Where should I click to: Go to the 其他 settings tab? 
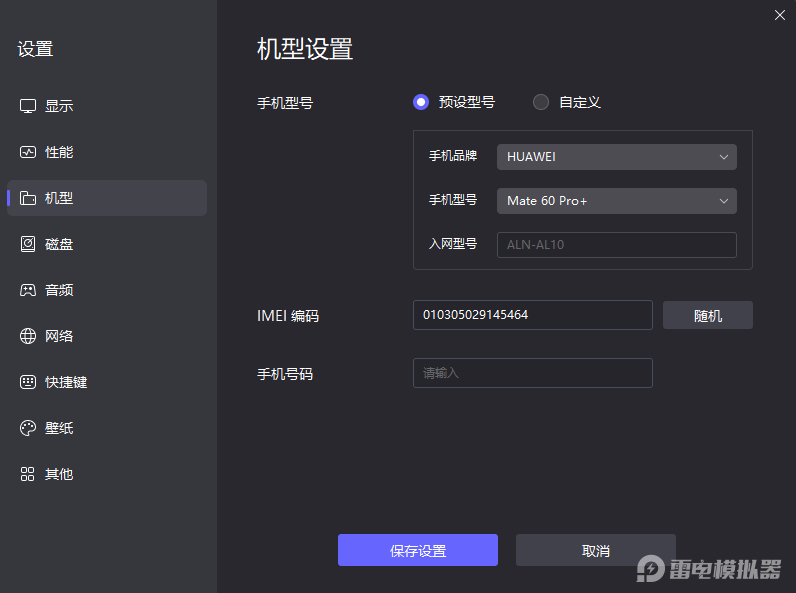(x=107, y=474)
